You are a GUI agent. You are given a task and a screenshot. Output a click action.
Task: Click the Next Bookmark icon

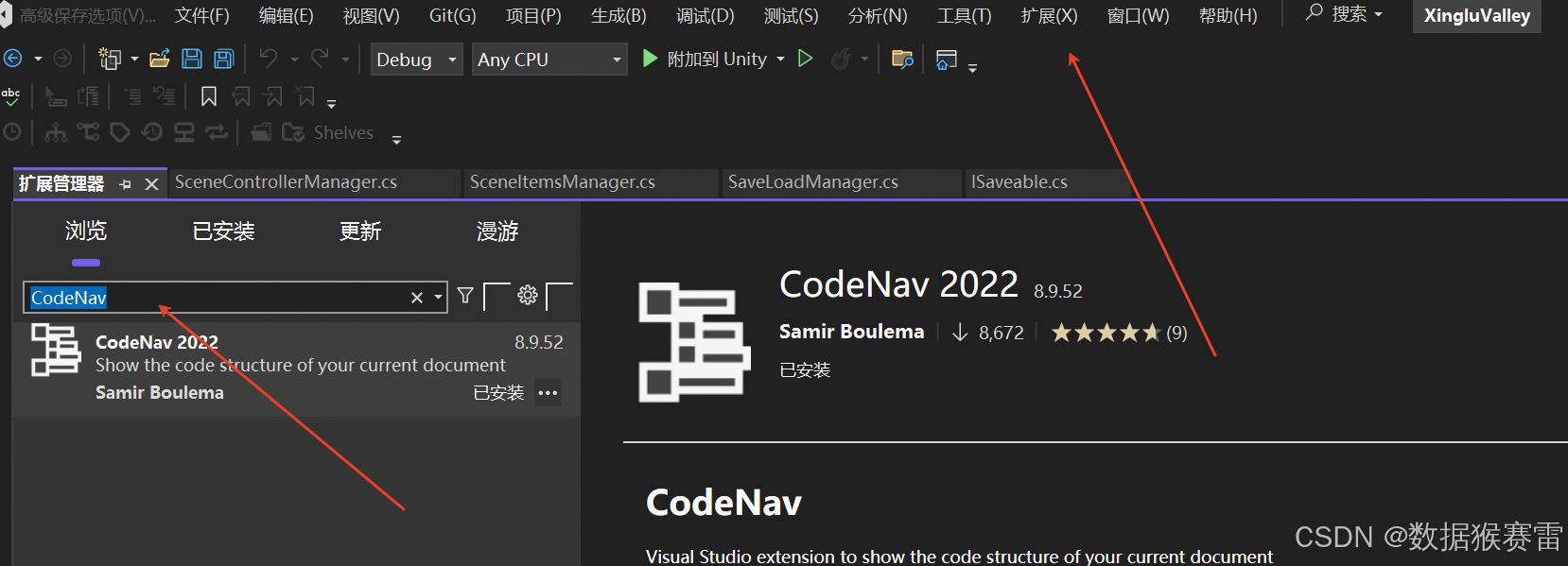(273, 96)
